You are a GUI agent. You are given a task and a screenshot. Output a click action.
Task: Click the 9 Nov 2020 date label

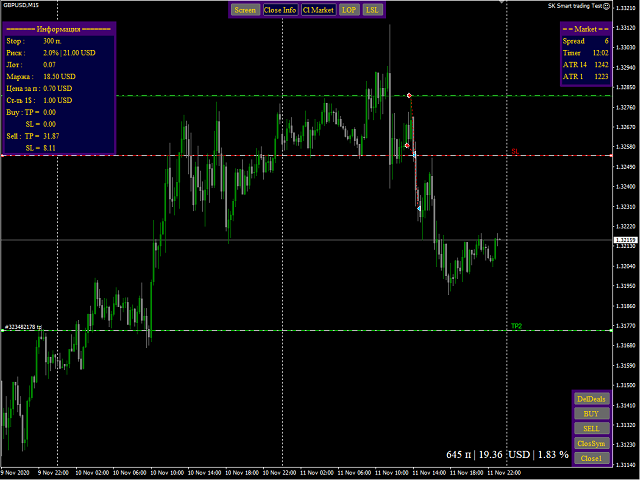click(15, 473)
